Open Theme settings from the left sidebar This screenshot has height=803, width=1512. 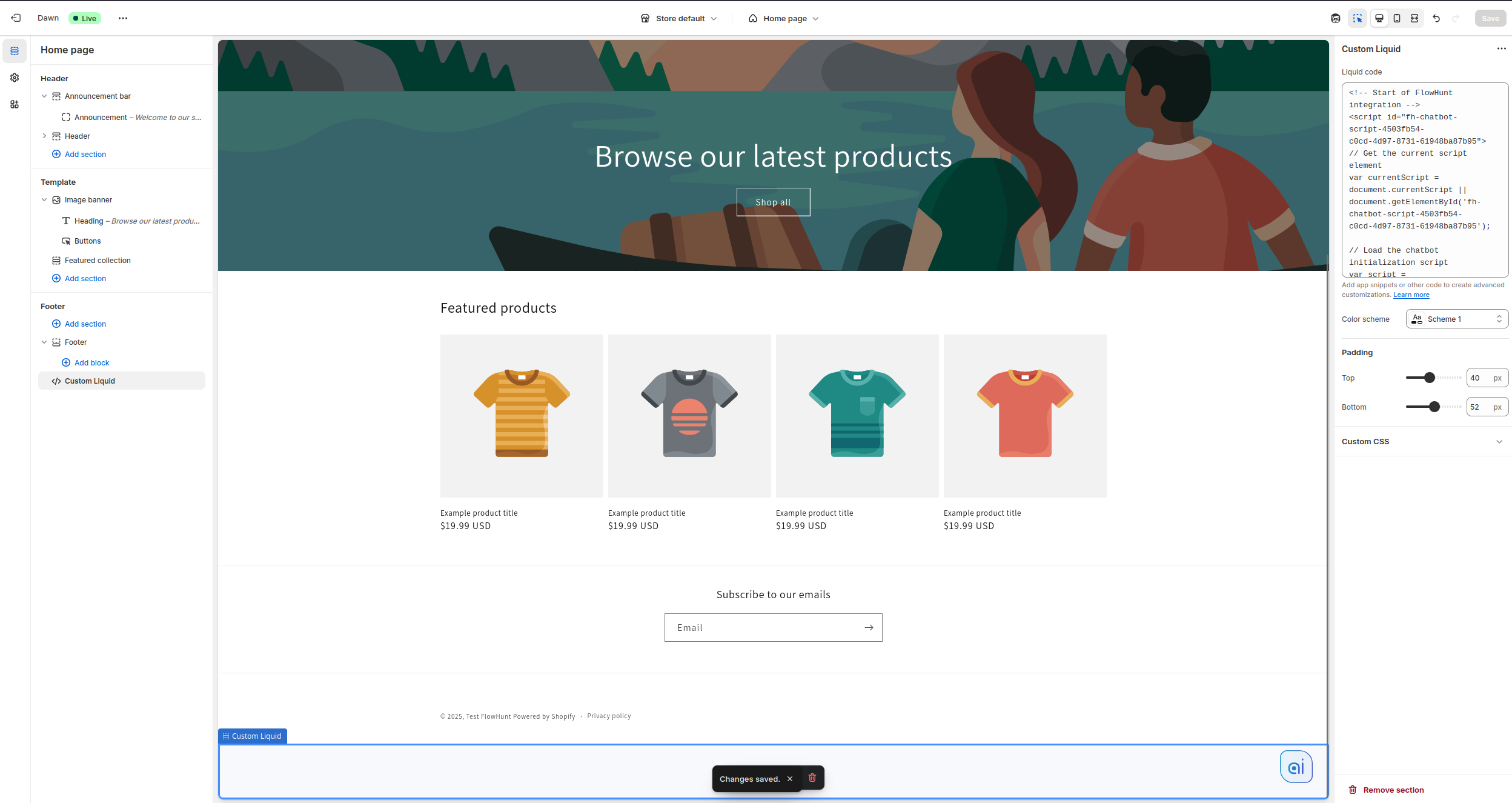15,78
